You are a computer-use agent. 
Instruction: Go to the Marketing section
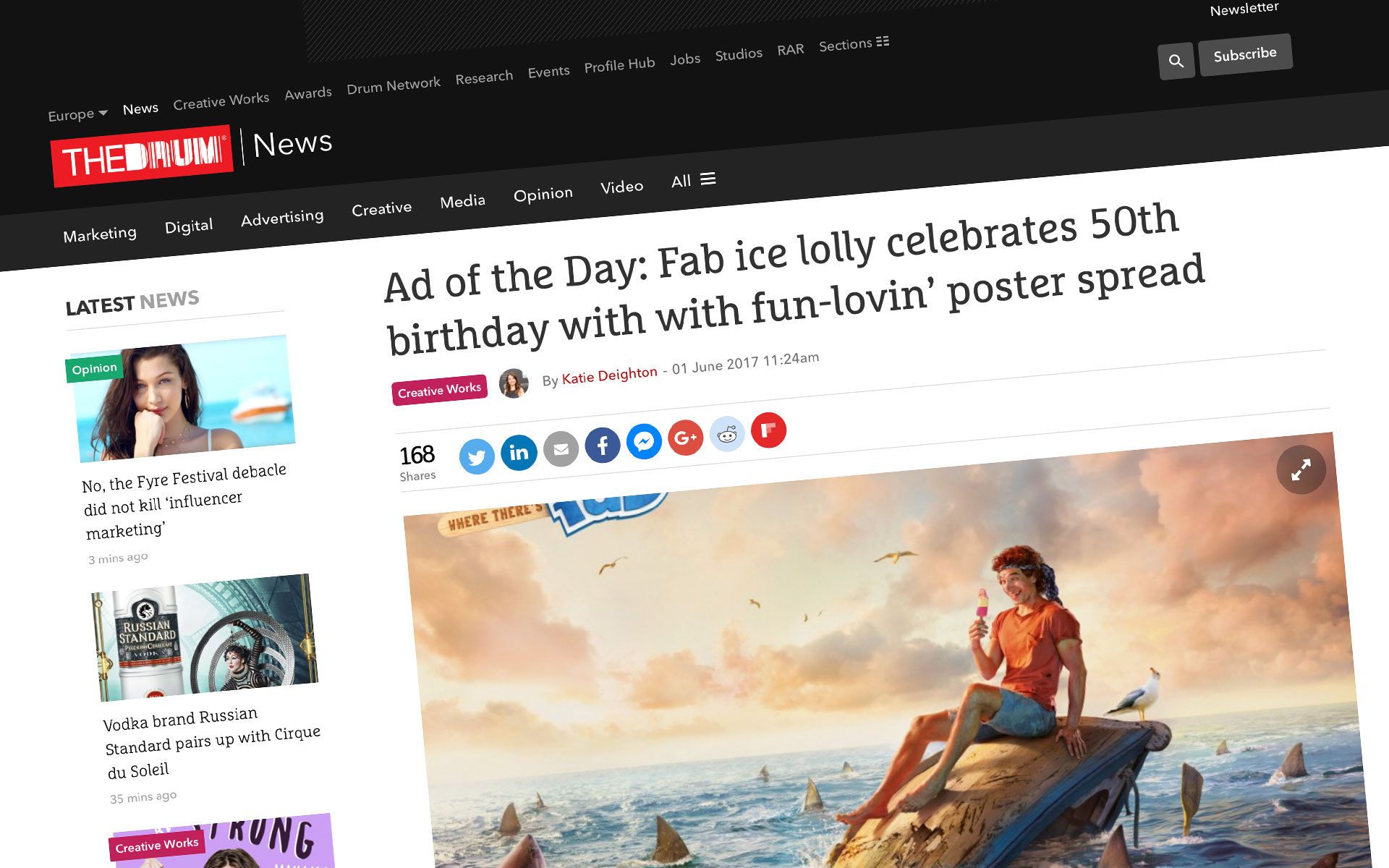click(x=100, y=234)
